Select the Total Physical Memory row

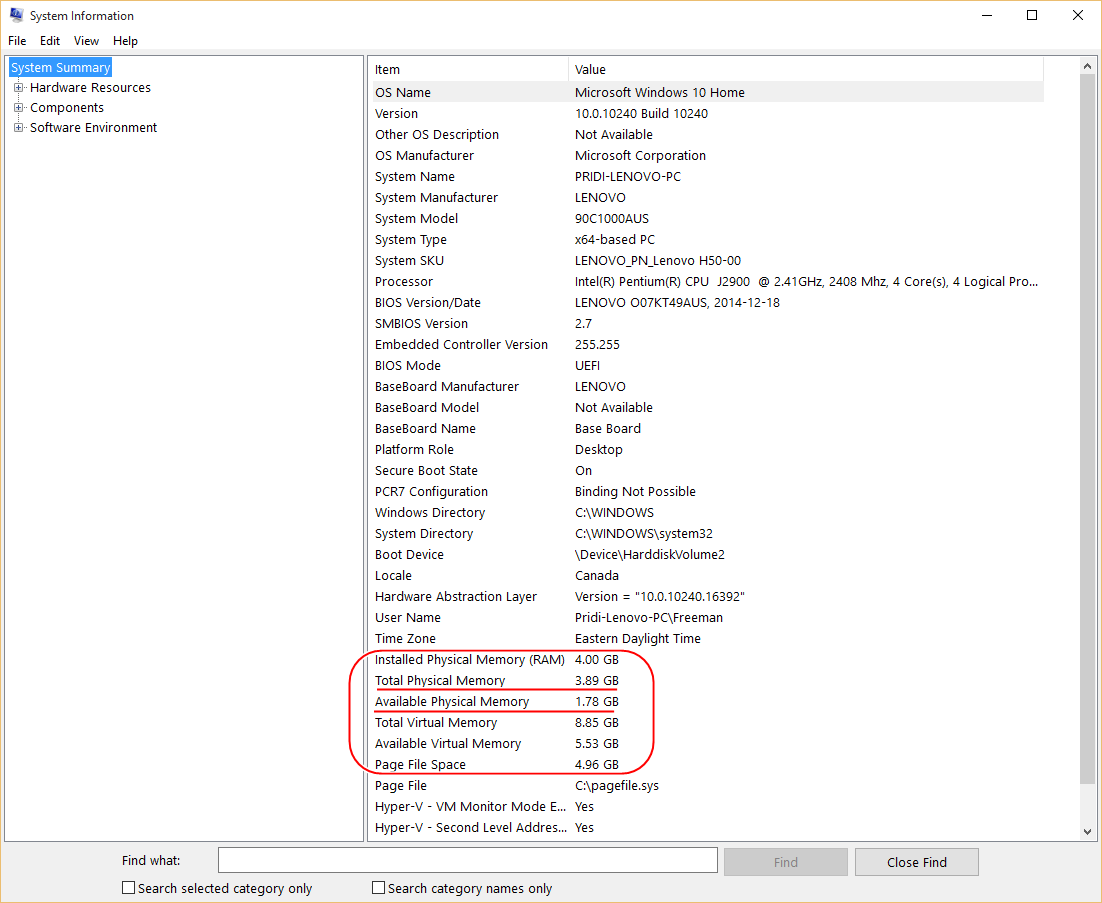coord(708,681)
